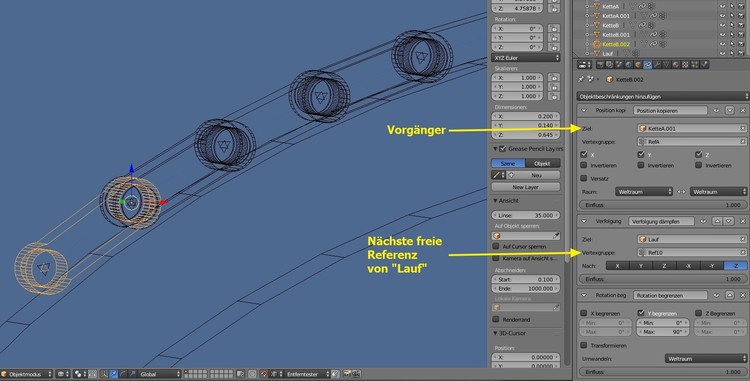
Task: Switch to the Objekt grease pencil tab
Action: (x=542, y=163)
